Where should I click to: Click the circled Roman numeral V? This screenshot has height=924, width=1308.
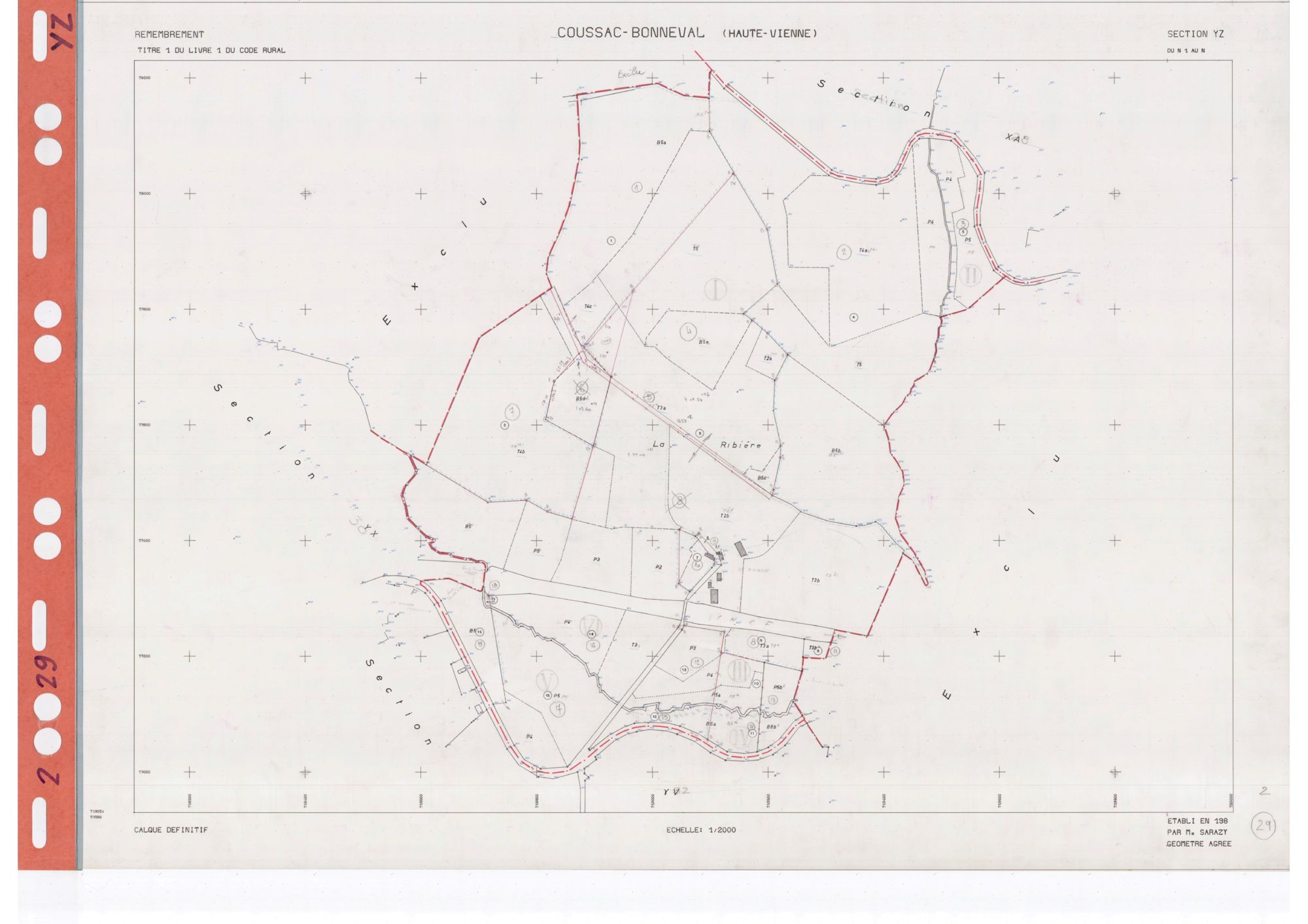point(547,680)
